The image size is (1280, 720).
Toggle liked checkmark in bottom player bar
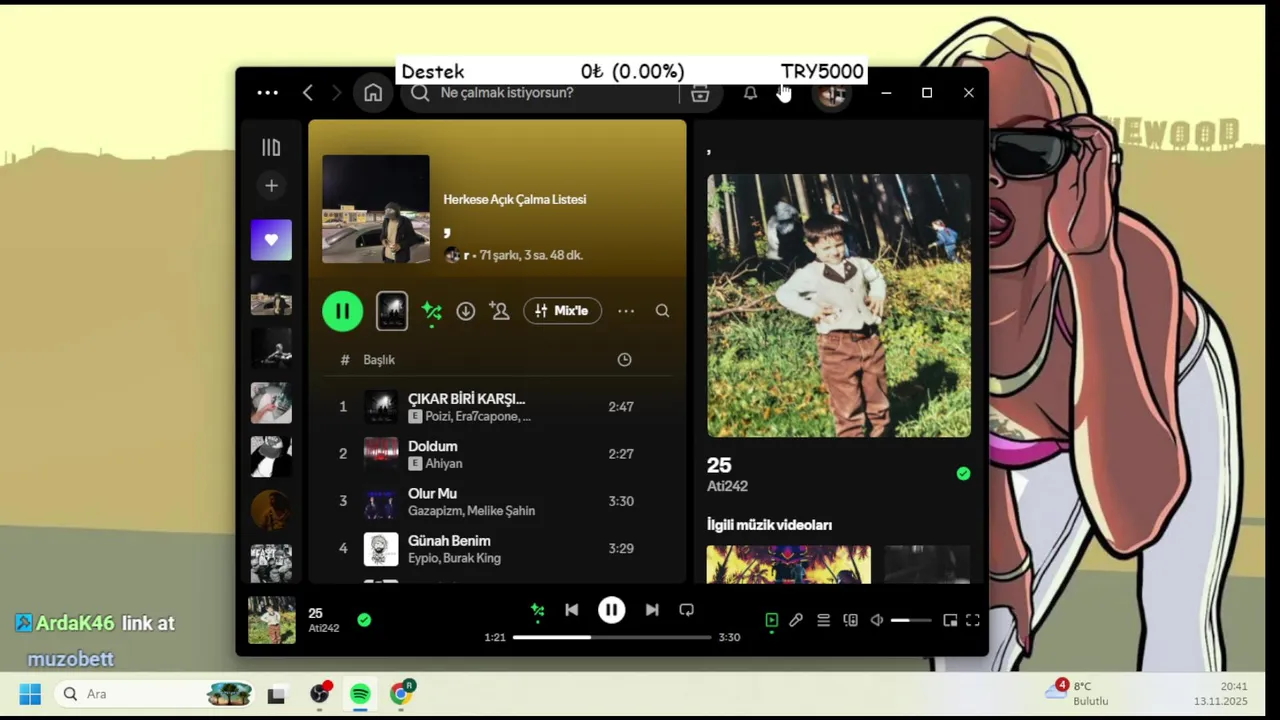pos(364,620)
